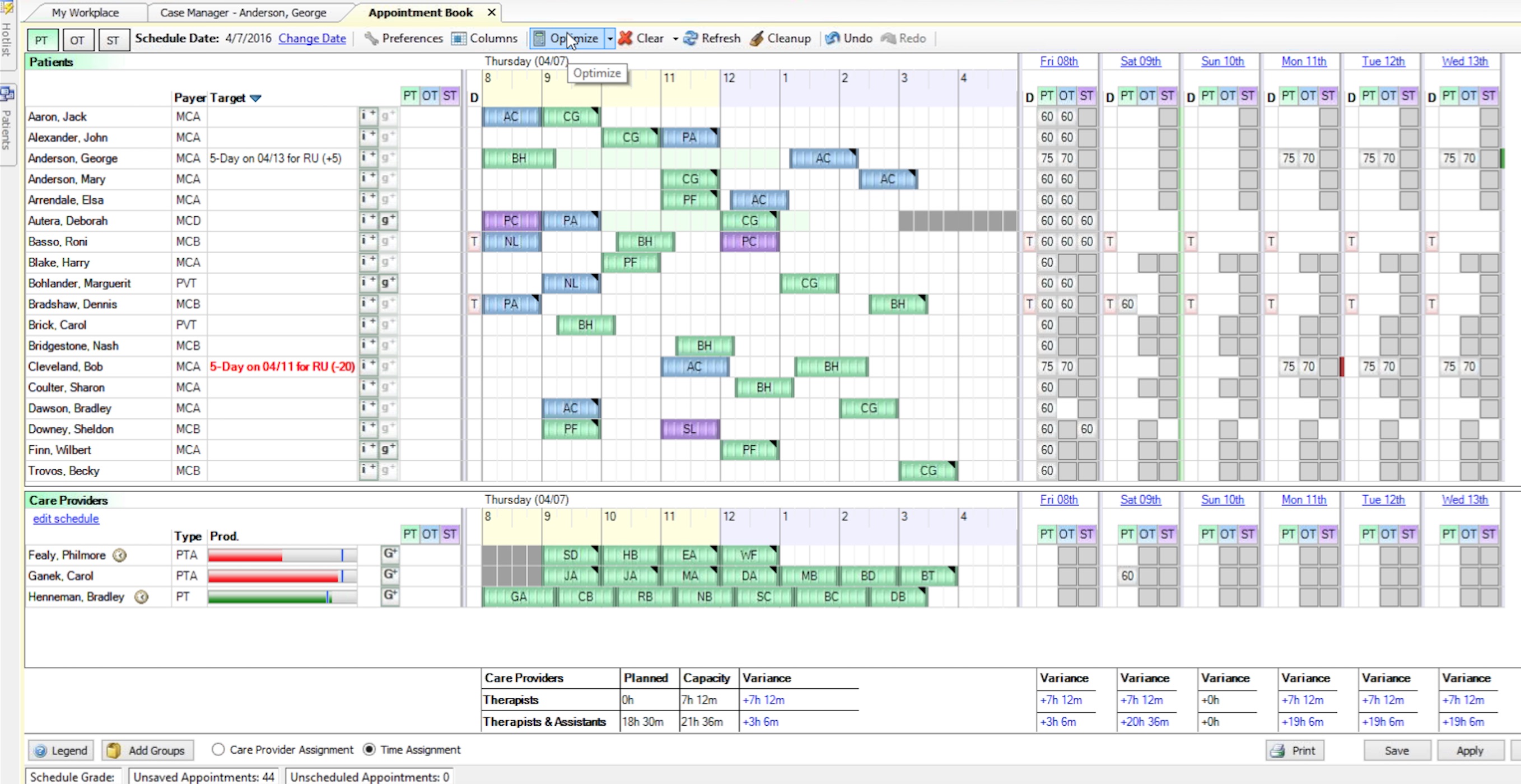Screen dimensions: 1521x784
Task: Click the Preferences wrench icon
Action: [371, 39]
